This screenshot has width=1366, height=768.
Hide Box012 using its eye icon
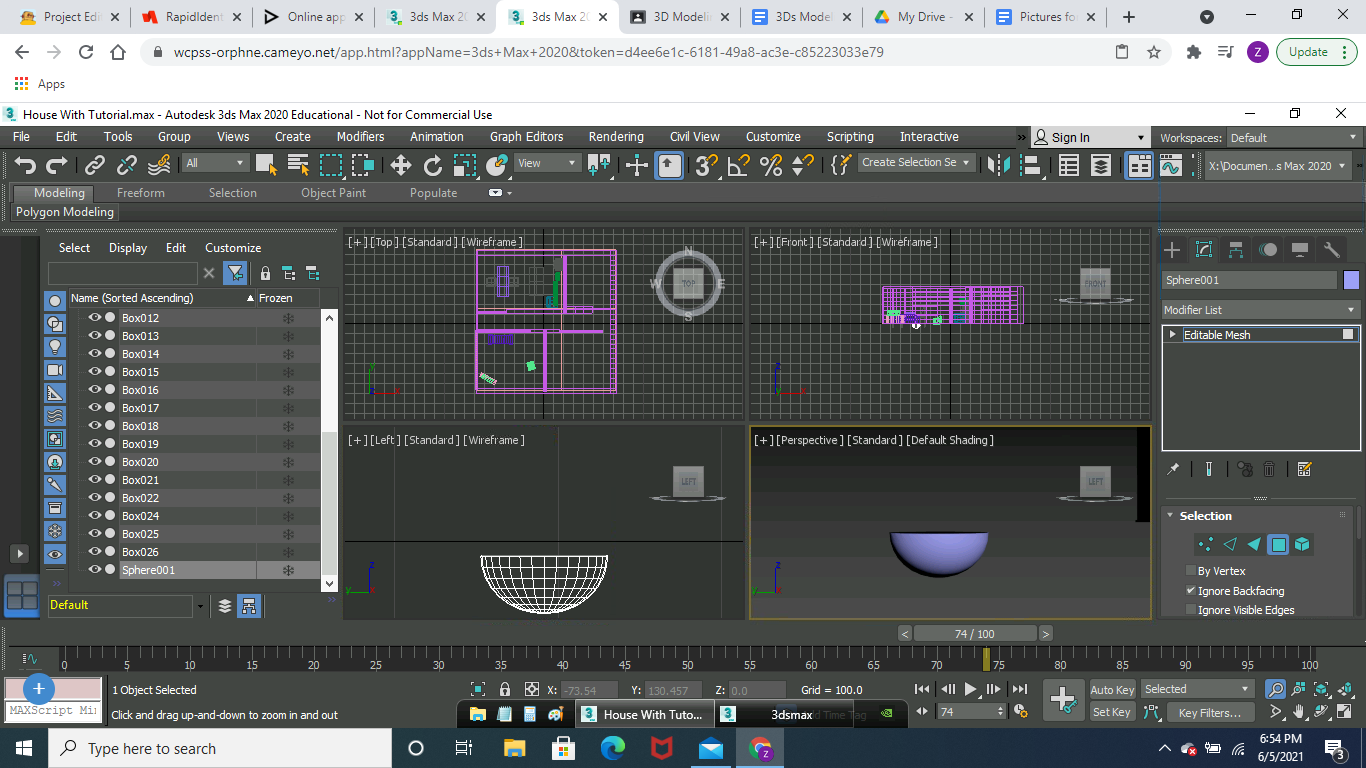coord(95,318)
